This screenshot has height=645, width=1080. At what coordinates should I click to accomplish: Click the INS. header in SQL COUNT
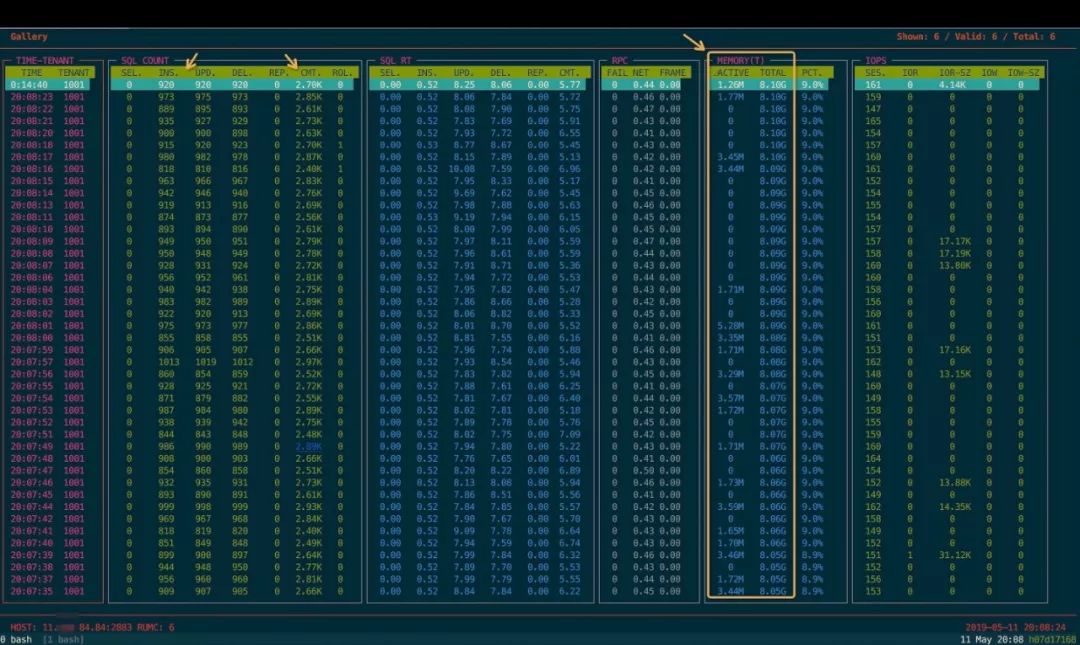click(x=168, y=72)
